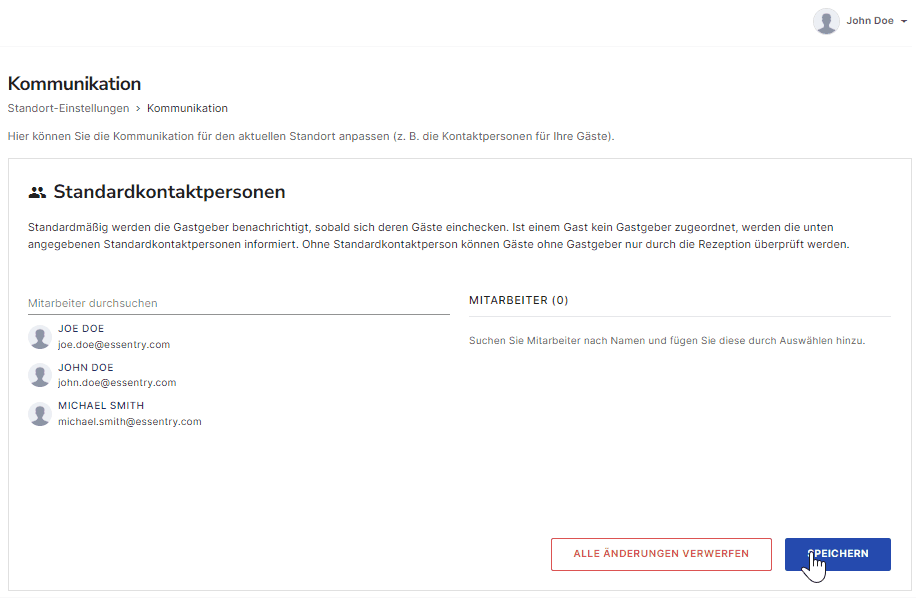Select Joe Doe's avatar icon

(40, 337)
